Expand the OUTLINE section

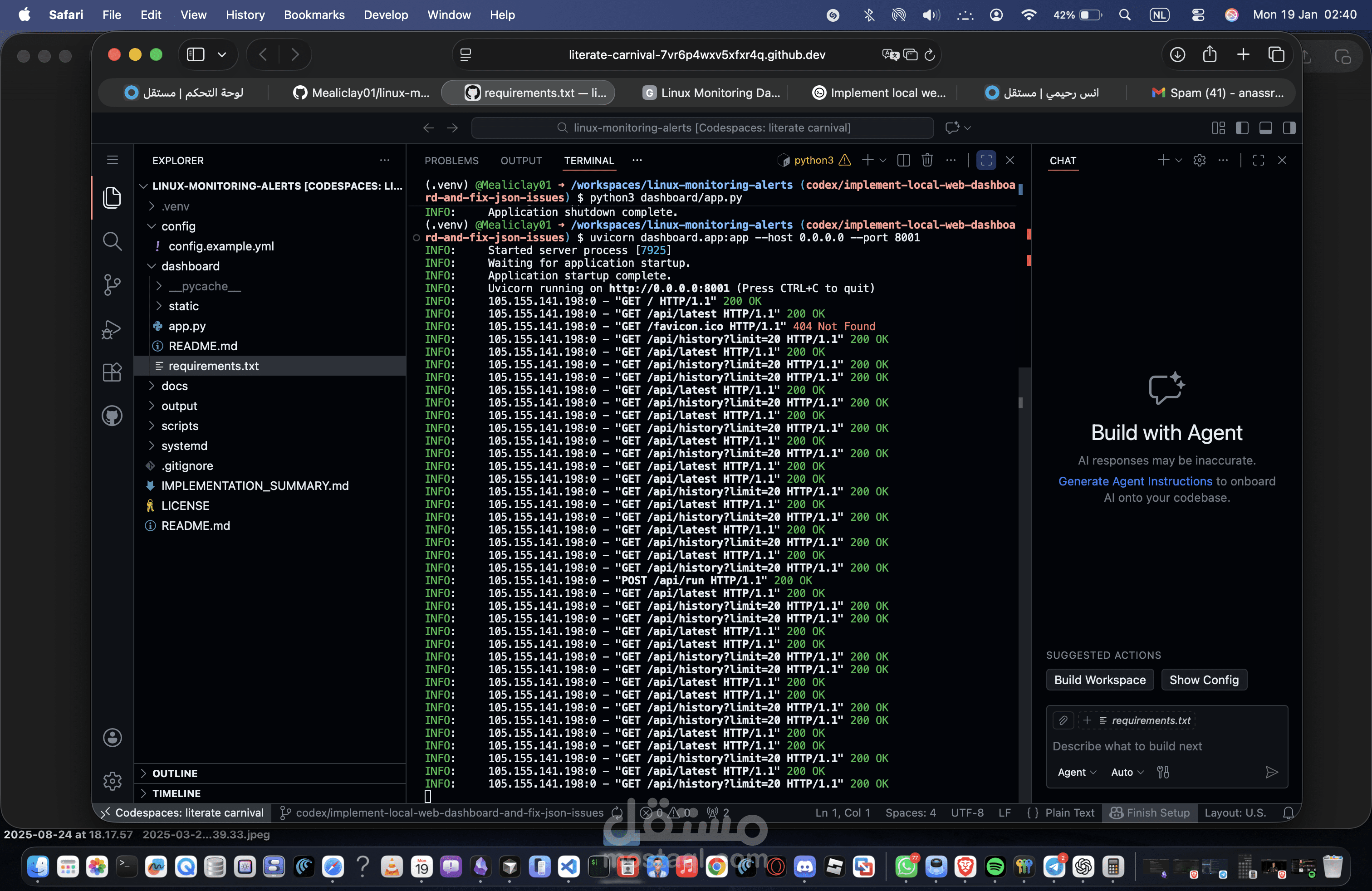click(x=175, y=773)
